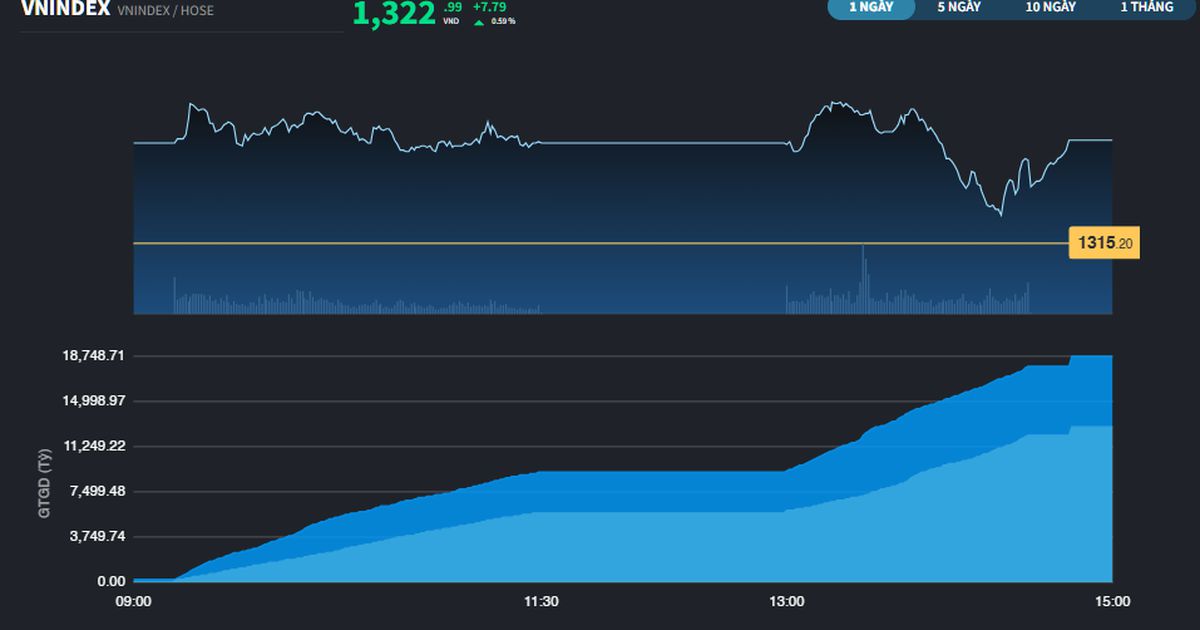Screen dimensions: 1200x630
Task: Click the VND currency label
Action: click(451, 21)
